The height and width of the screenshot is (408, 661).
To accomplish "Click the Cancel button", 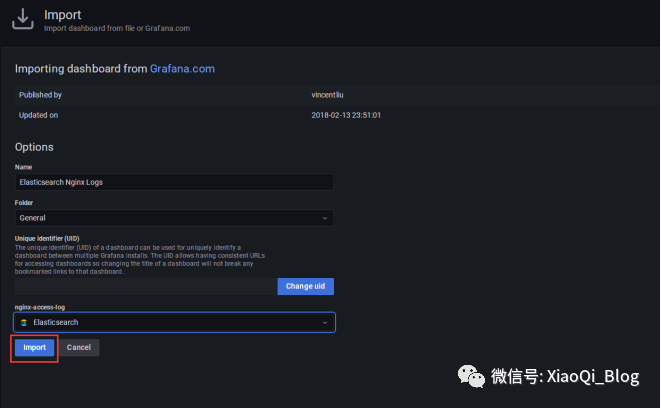I will (x=79, y=348).
